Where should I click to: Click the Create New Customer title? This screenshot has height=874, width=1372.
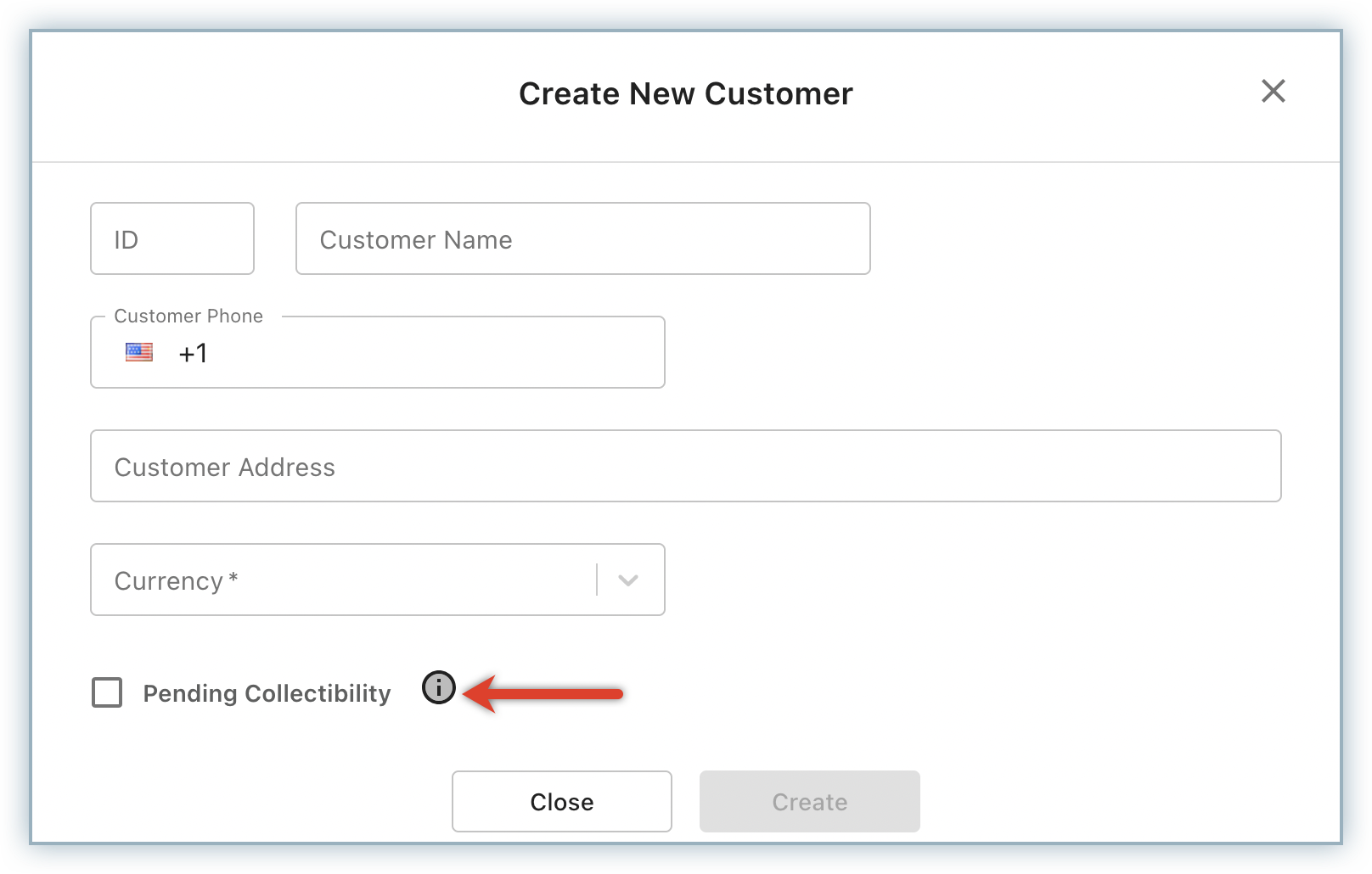click(685, 93)
